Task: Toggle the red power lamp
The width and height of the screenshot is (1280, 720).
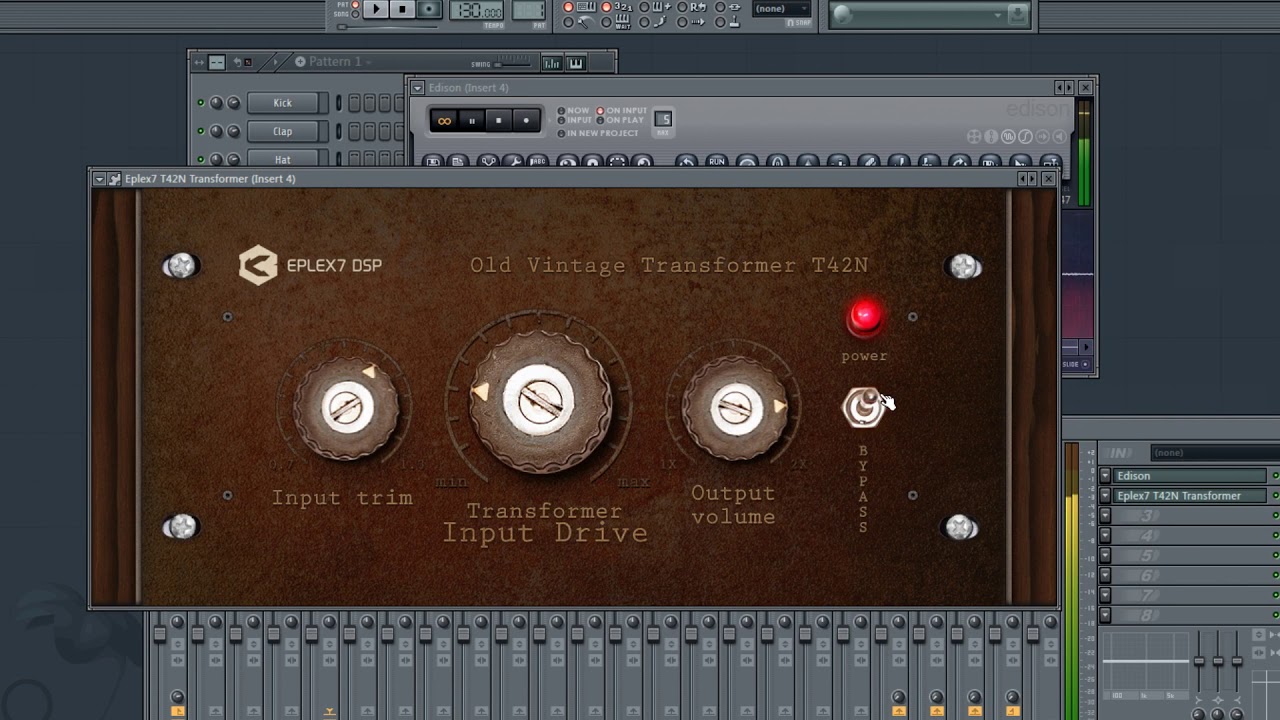Action: 865,318
